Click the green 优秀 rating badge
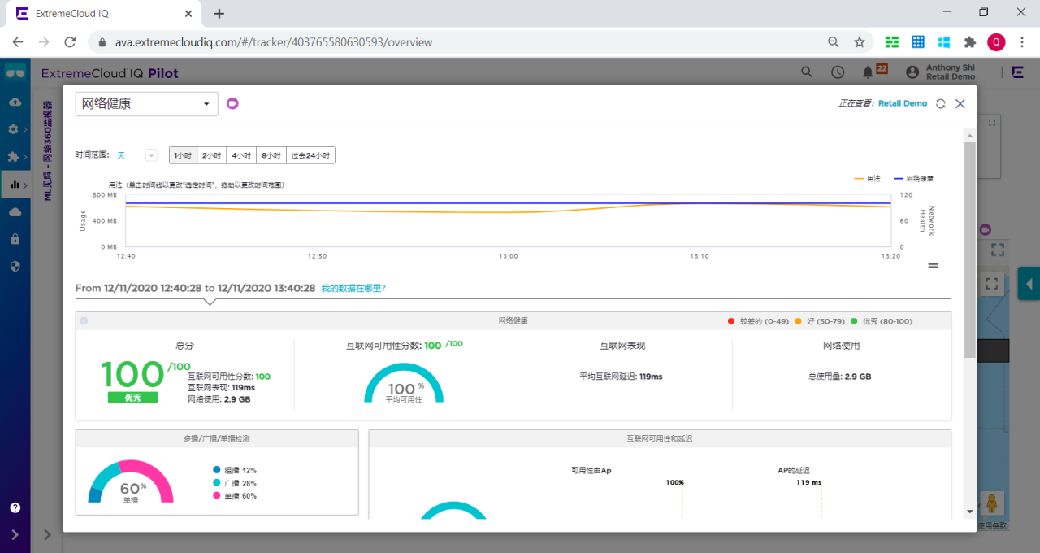This screenshot has width=1040, height=553. tap(133, 398)
